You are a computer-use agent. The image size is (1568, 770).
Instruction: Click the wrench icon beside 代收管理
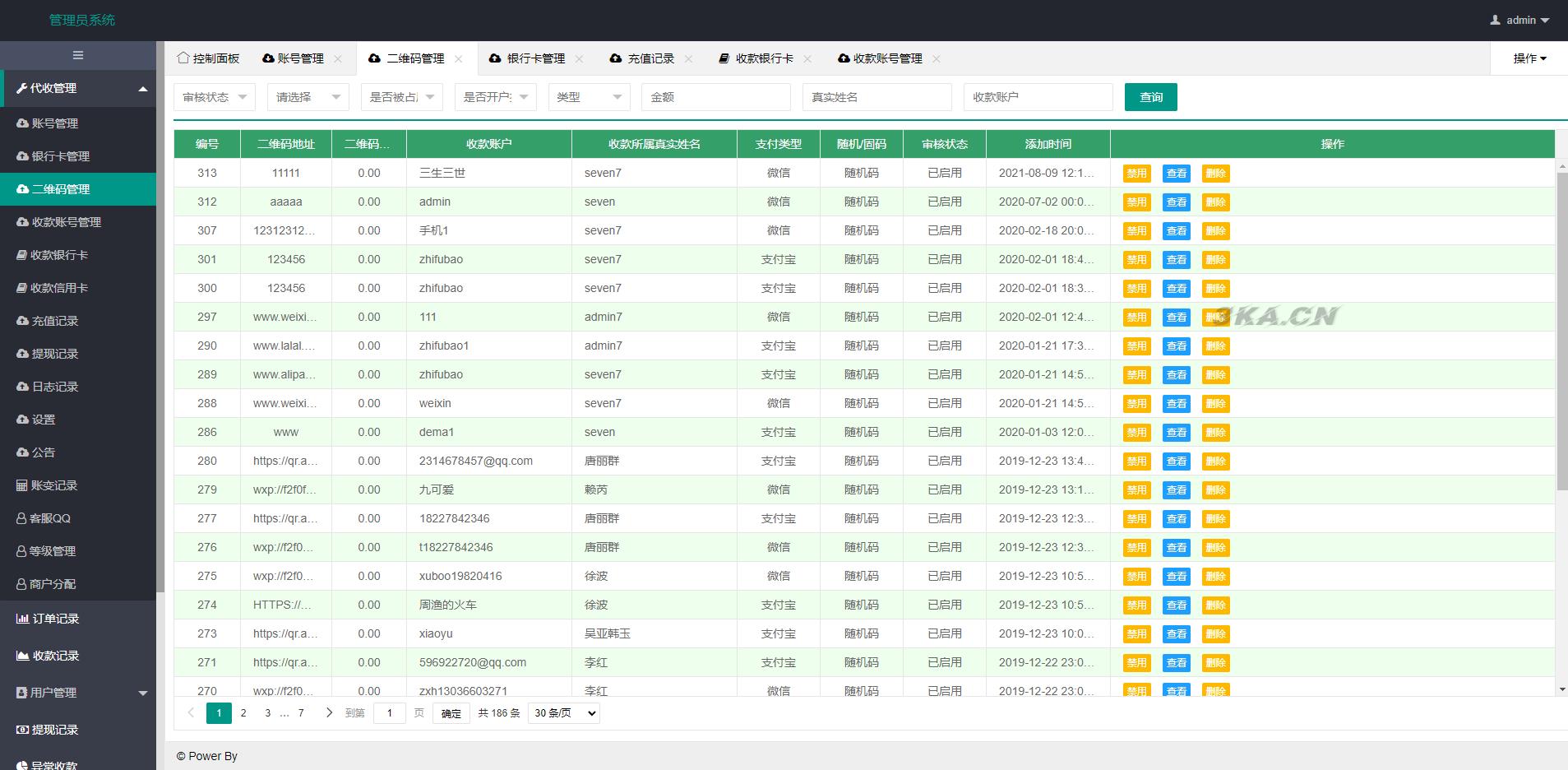(22, 88)
